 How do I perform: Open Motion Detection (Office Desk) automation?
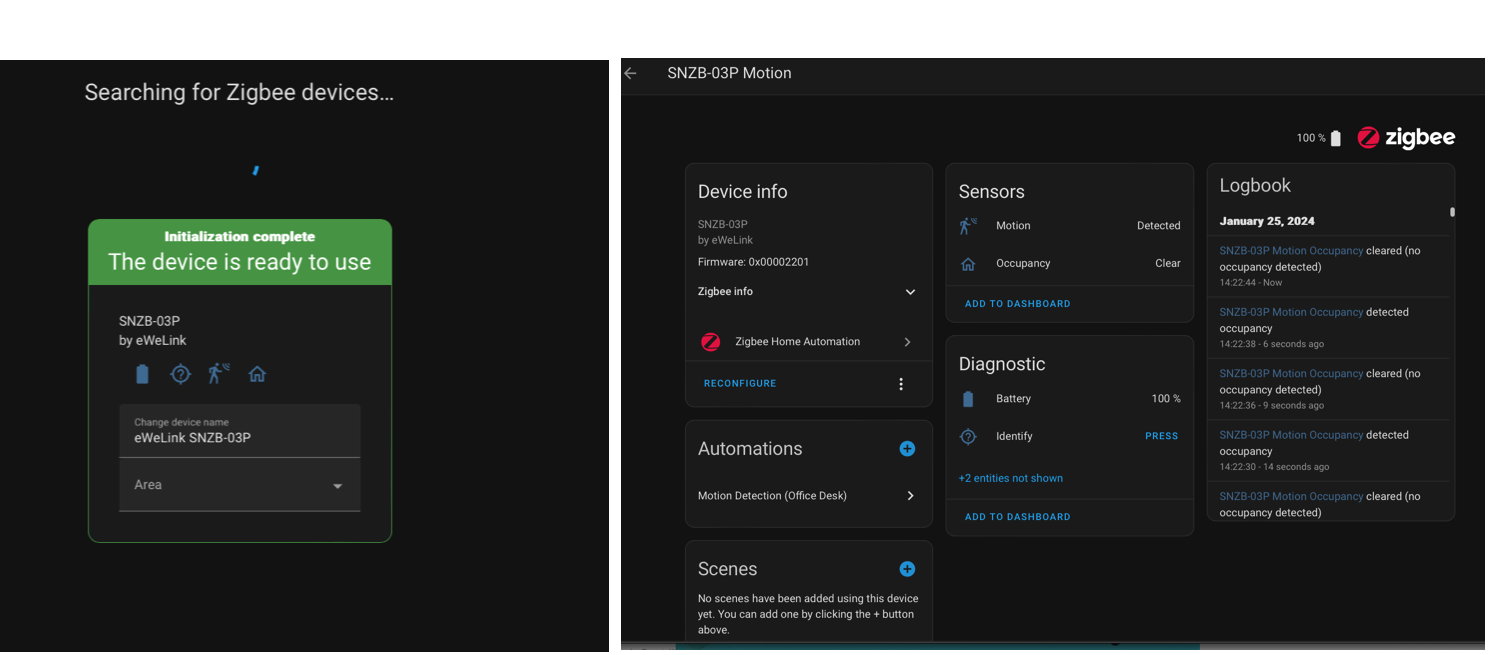808,496
